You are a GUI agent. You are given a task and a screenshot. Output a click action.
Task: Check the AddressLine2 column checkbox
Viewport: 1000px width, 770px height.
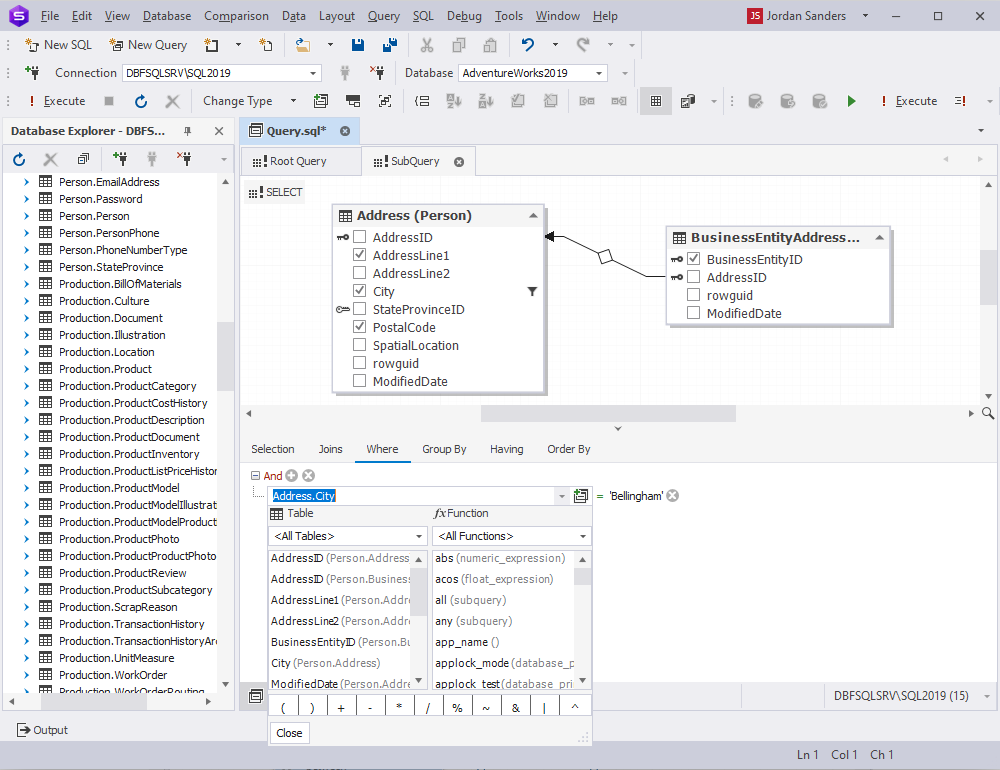(x=360, y=273)
